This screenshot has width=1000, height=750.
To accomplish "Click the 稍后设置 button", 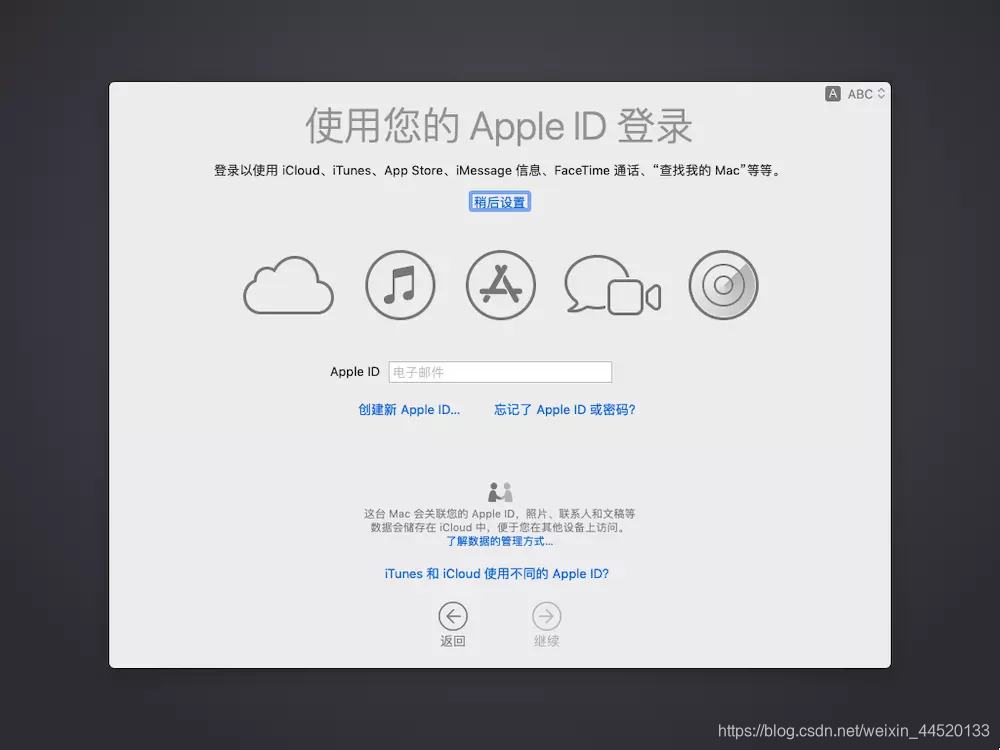I will [x=500, y=202].
